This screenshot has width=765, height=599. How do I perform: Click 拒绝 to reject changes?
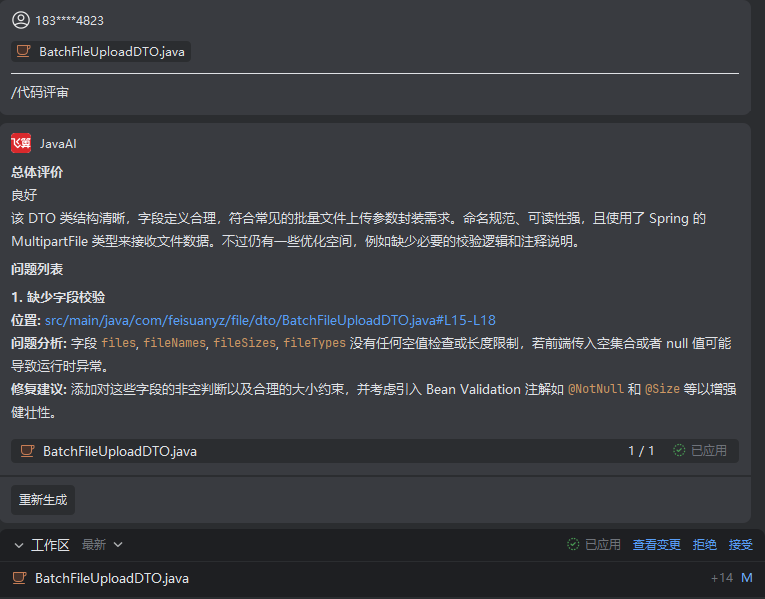pyautogui.click(x=705, y=545)
